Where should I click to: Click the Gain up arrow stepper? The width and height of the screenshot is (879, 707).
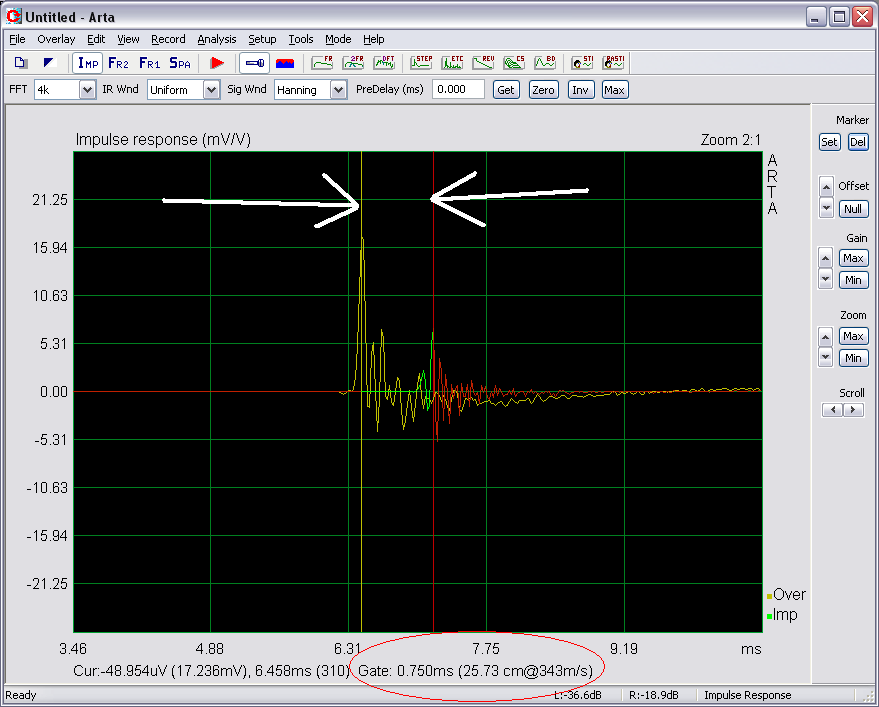point(825,258)
